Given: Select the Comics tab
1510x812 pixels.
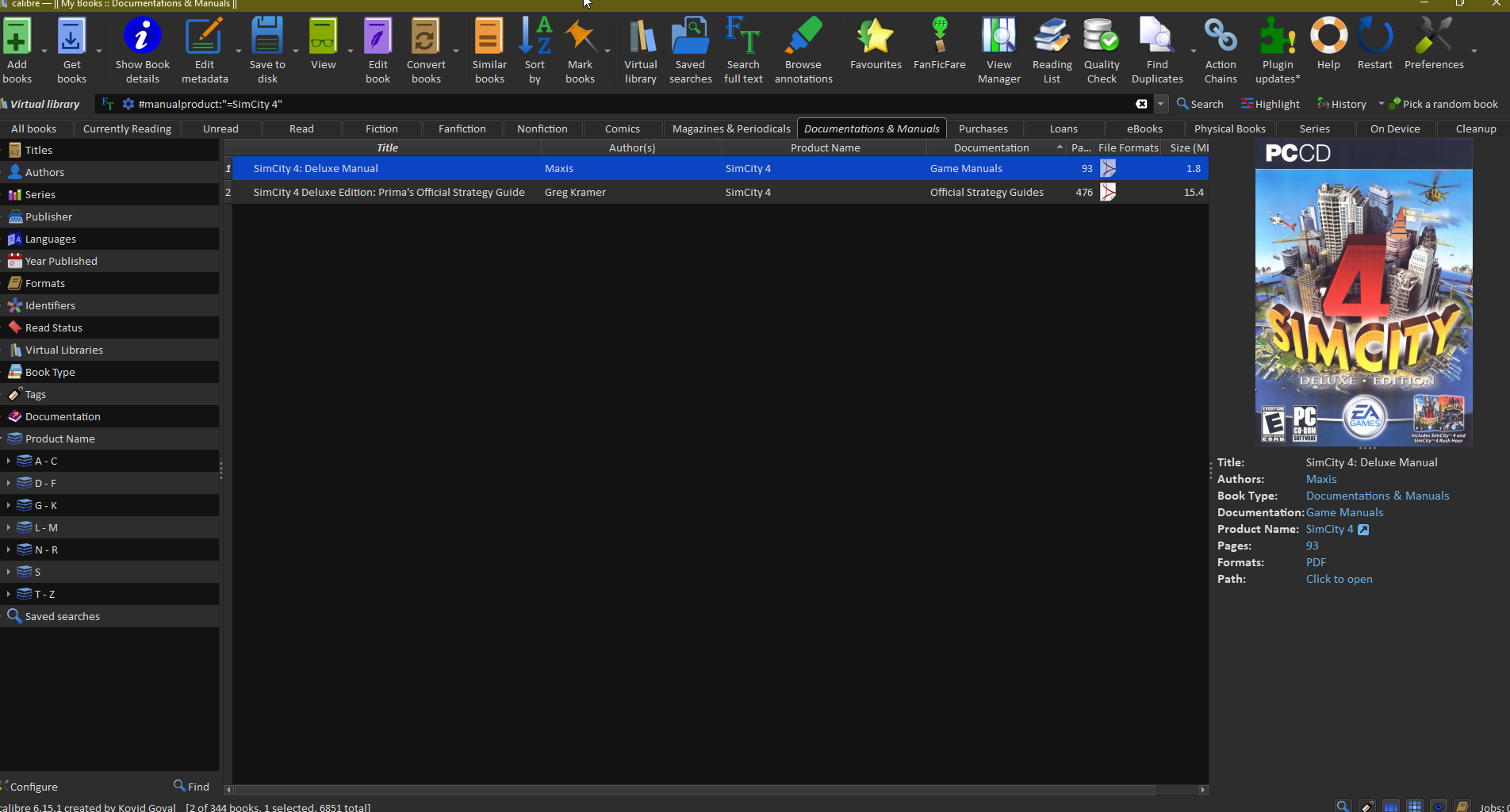Looking at the screenshot, I should click(623, 128).
